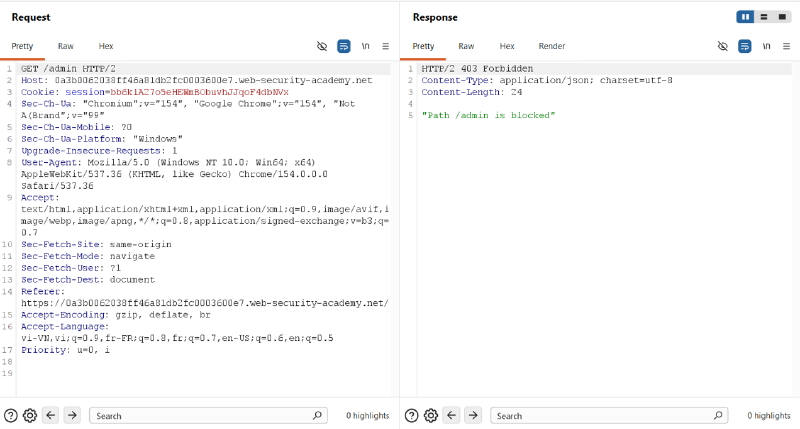The width and height of the screenshot is (800, 429).
Task: Select top-bottom split layout icon
Action: point(764,17)
